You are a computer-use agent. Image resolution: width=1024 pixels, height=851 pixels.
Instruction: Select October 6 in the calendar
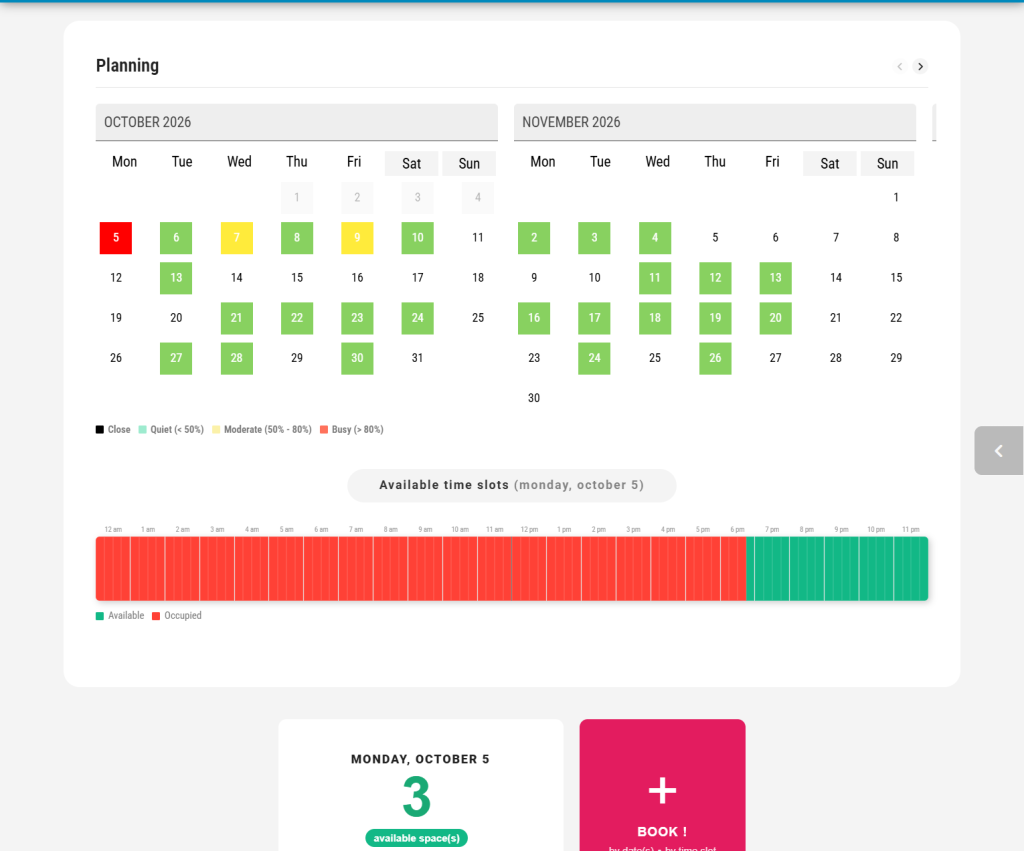(176, 238)
